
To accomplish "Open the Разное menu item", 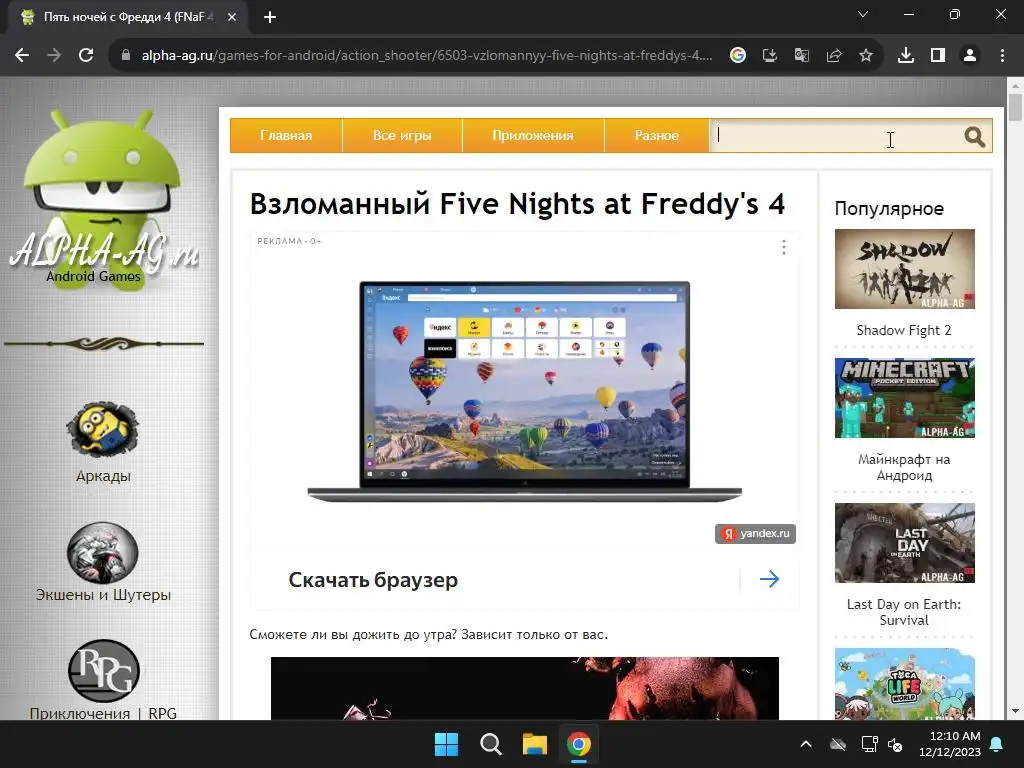I will 656,135.
